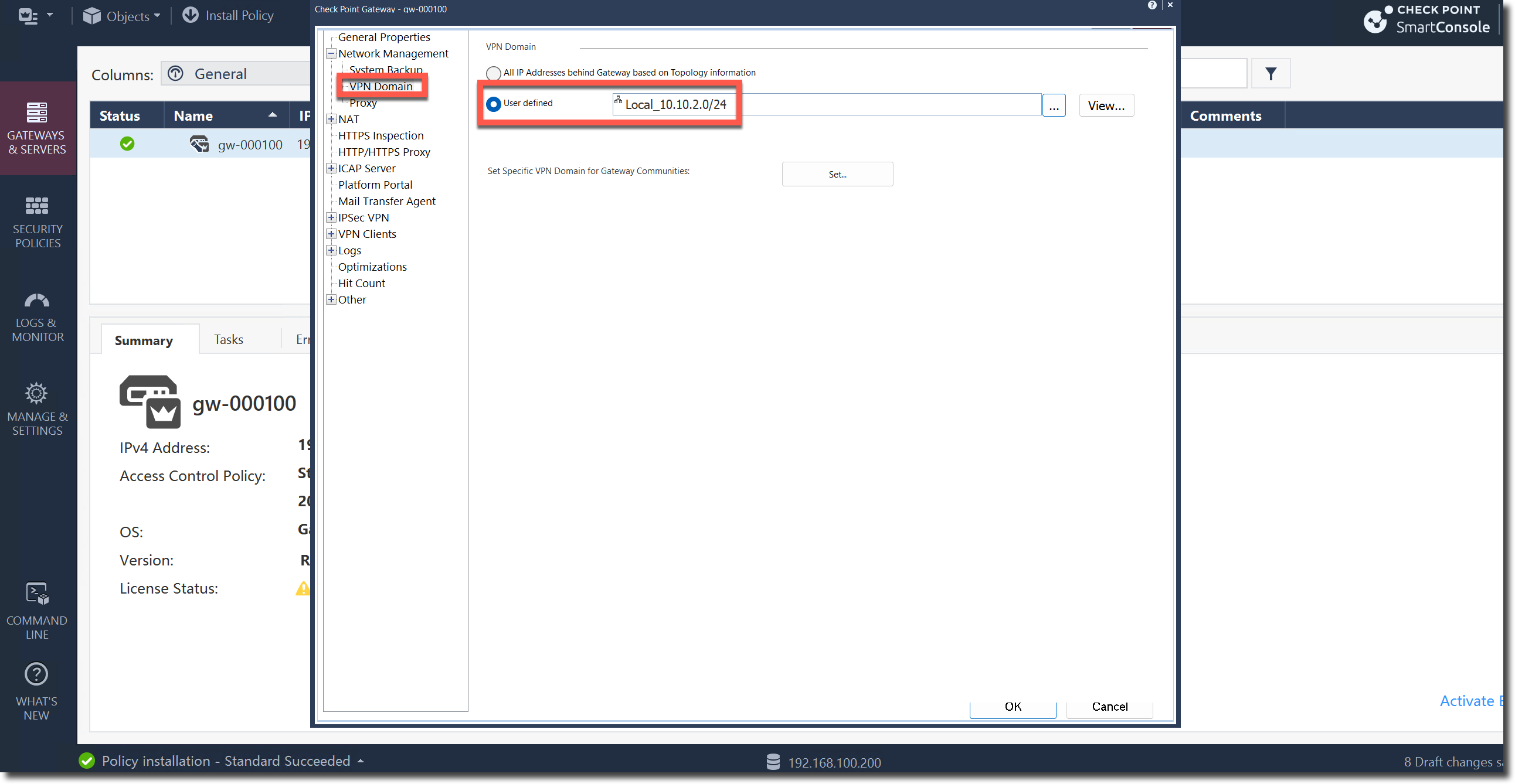
Task: Select HTTPS Inspection tree item
Action: 381,136
